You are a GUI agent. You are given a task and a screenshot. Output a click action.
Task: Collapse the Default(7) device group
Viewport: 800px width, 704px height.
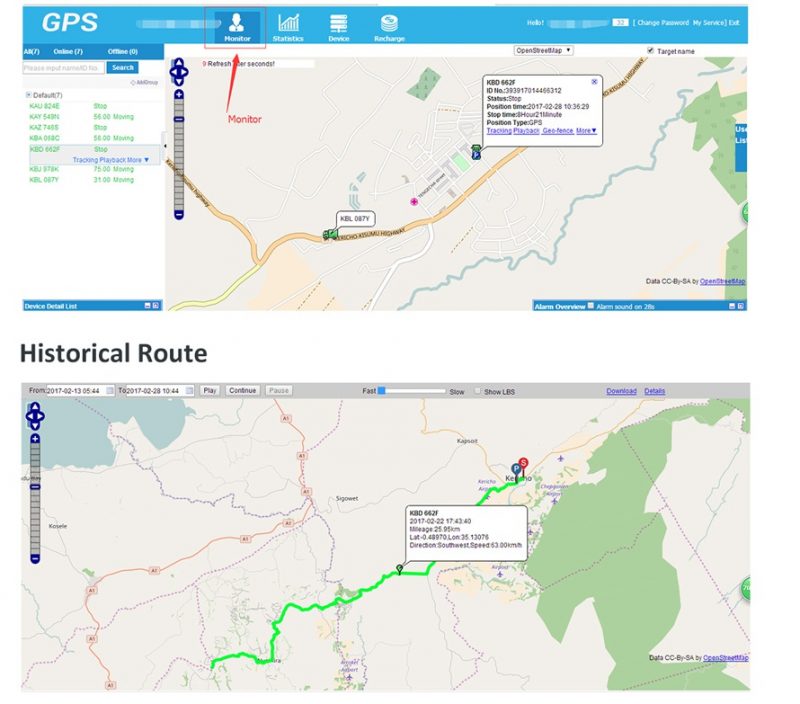pyautogui.click(x=29, y=96)
